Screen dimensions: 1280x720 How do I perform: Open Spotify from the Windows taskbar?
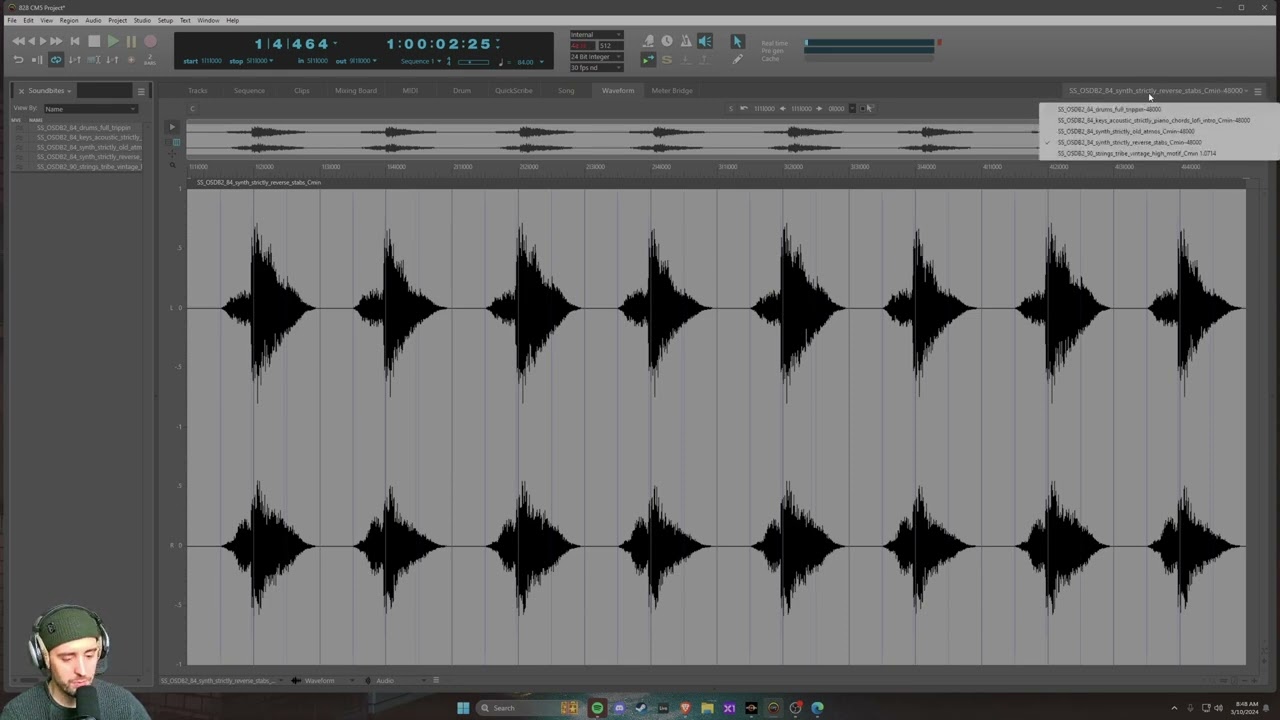pyautogui.click(x=597, y=708)
